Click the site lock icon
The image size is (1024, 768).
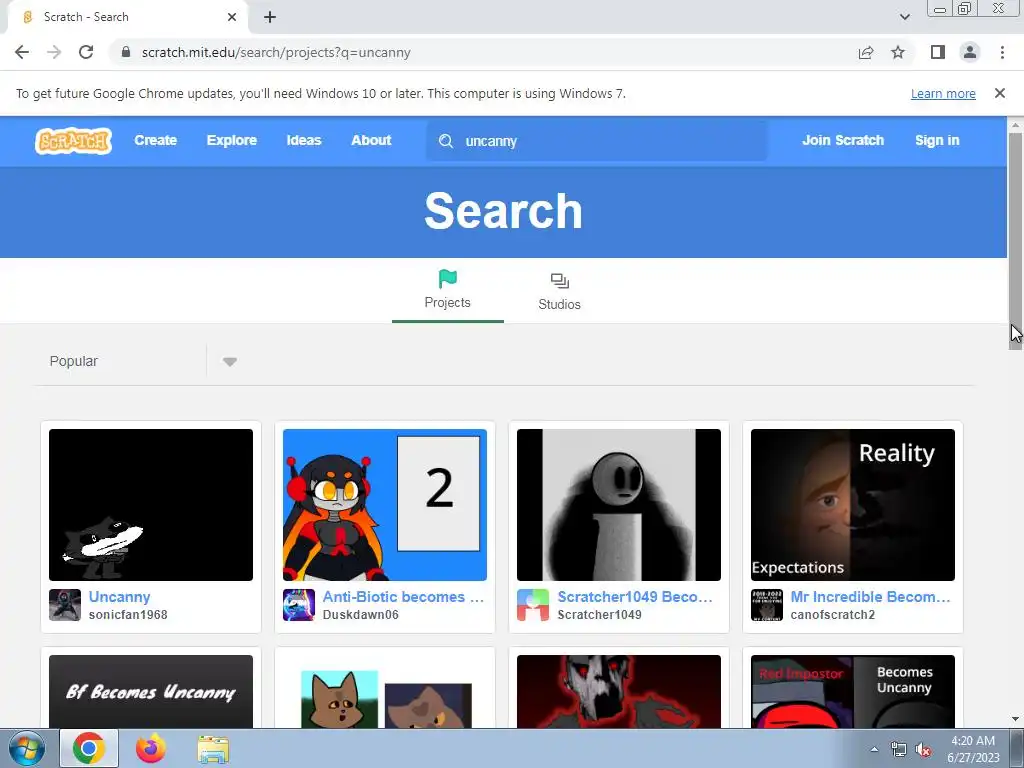[126, 52]
